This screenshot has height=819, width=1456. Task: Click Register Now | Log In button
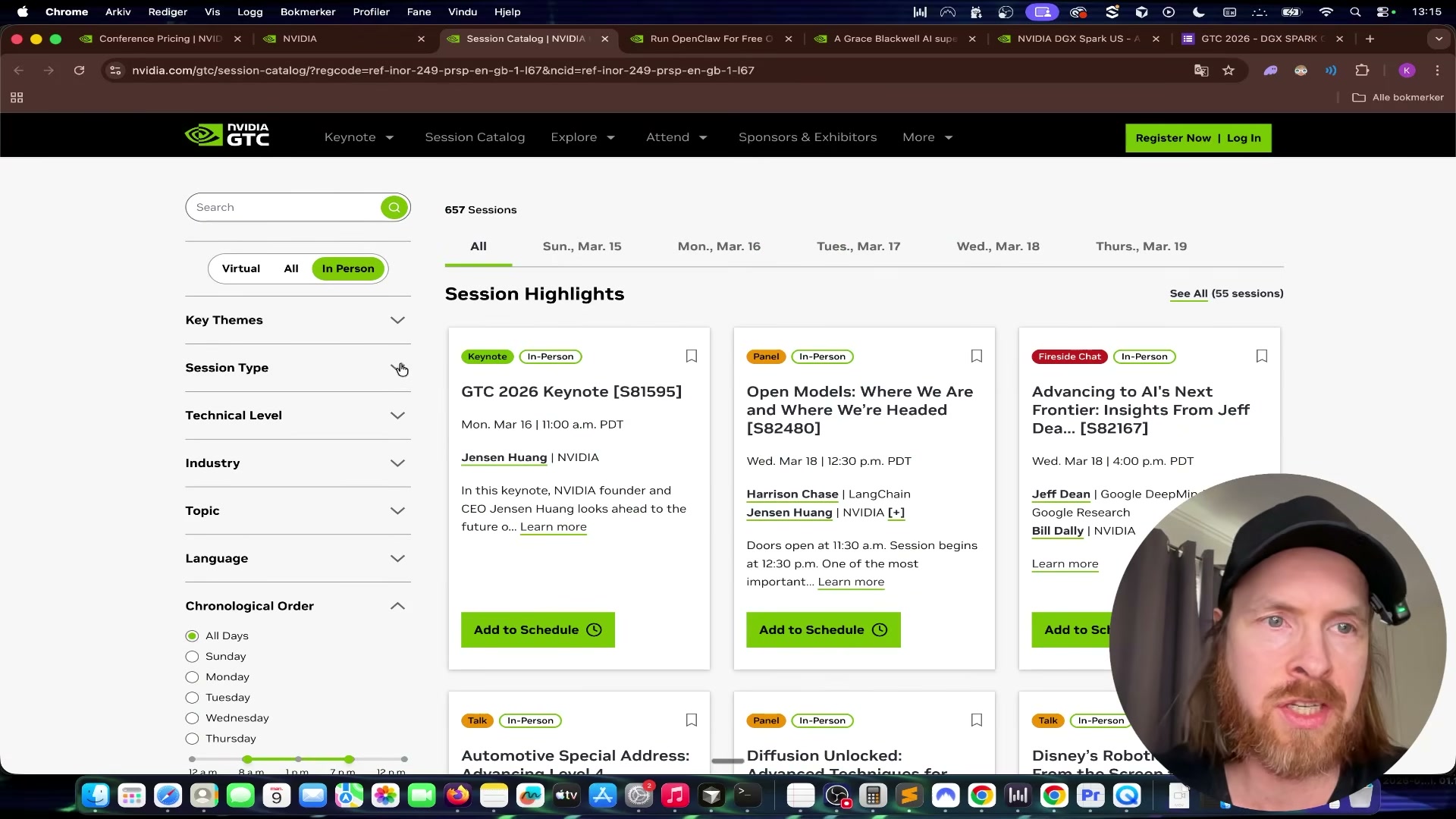point(1198,138)
